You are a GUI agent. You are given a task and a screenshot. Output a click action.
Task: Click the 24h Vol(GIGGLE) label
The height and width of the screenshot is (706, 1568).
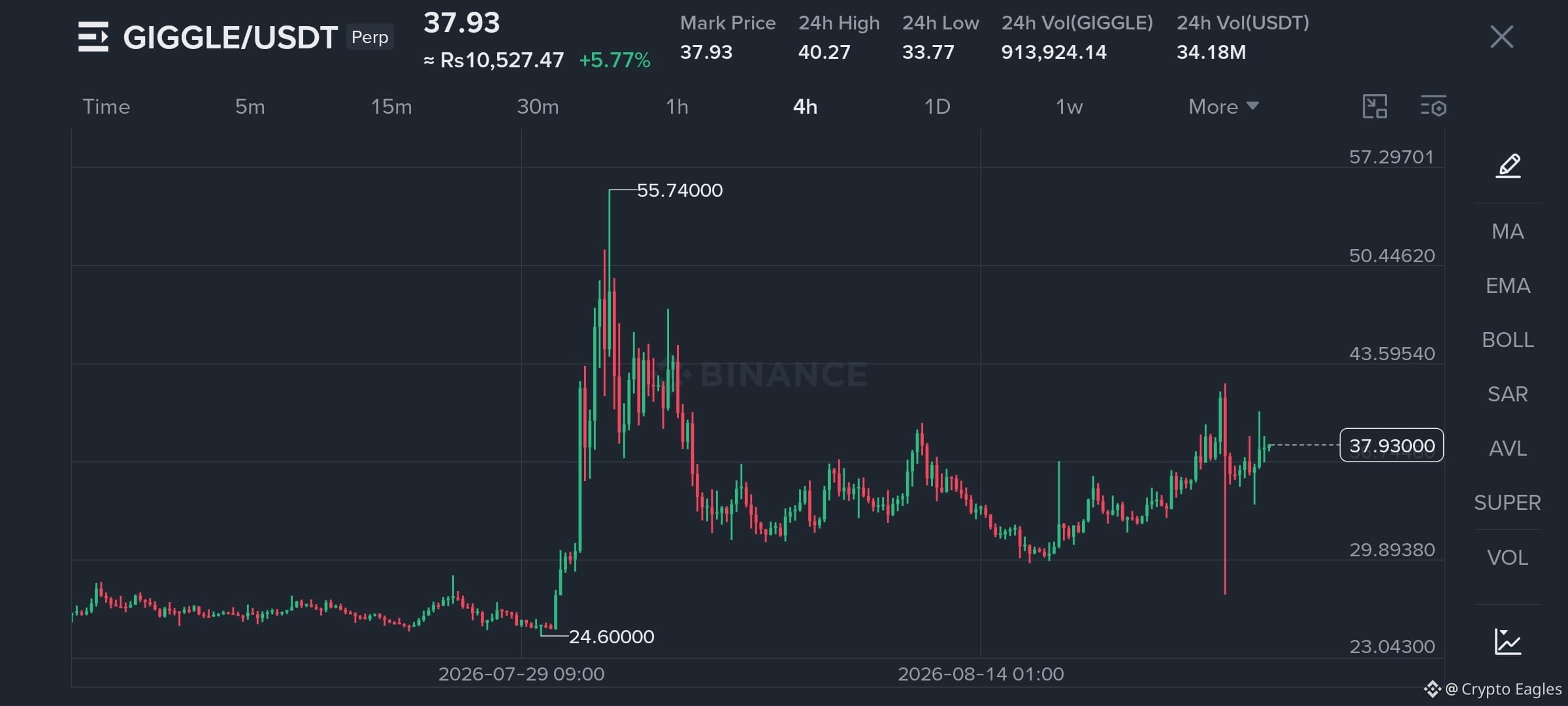pos(1077,24)
